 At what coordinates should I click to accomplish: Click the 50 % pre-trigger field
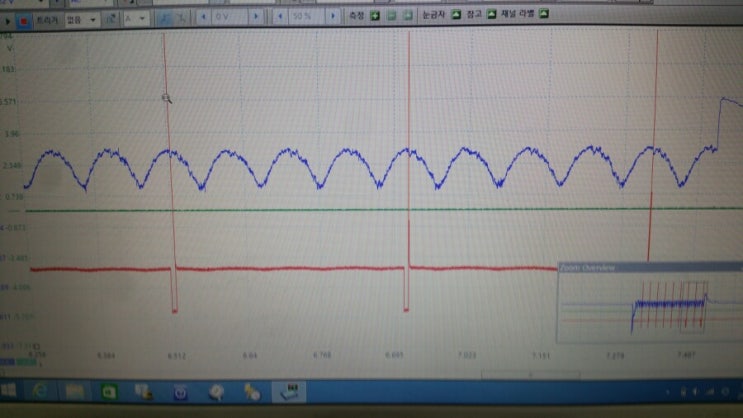click(x=307, y=17)
